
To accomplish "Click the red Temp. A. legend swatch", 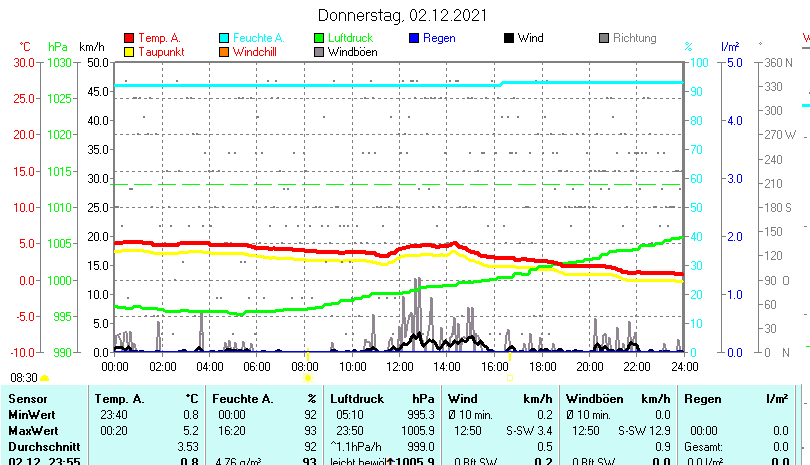I will click(129, 38).
